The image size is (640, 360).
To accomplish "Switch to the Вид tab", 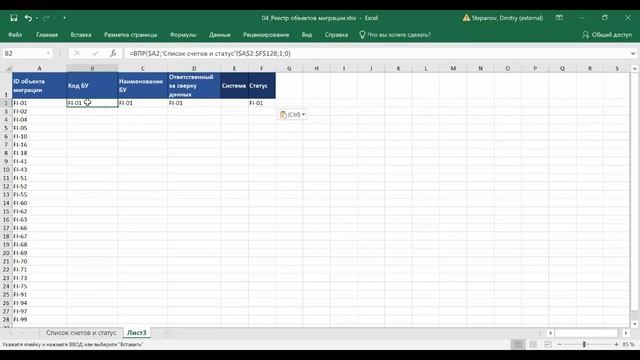I will [x=307, y=35].
